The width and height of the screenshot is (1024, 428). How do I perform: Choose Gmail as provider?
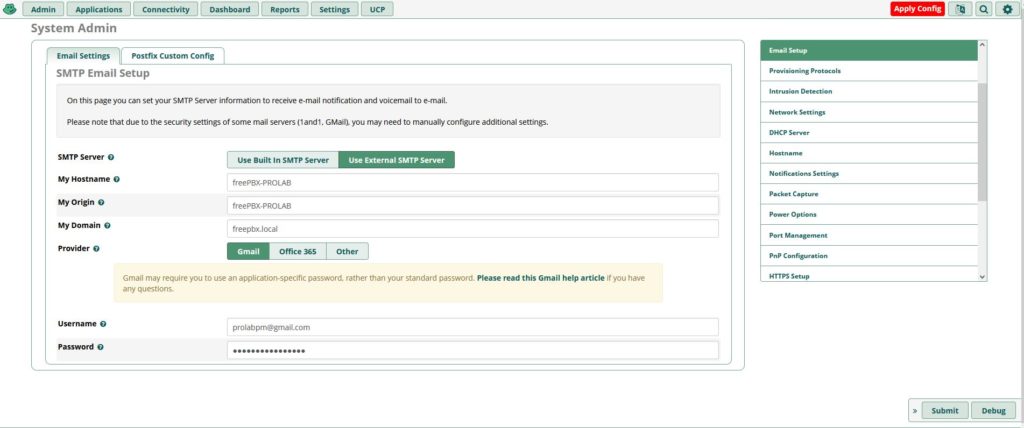pyautogui.click(x=248, y=251)
